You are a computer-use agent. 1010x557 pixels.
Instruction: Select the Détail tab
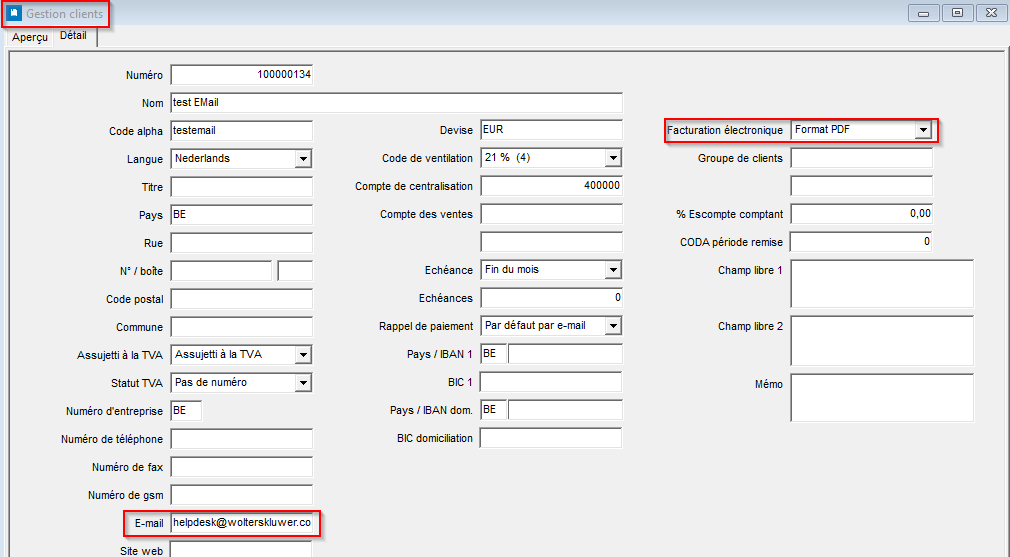pos(73,36)
